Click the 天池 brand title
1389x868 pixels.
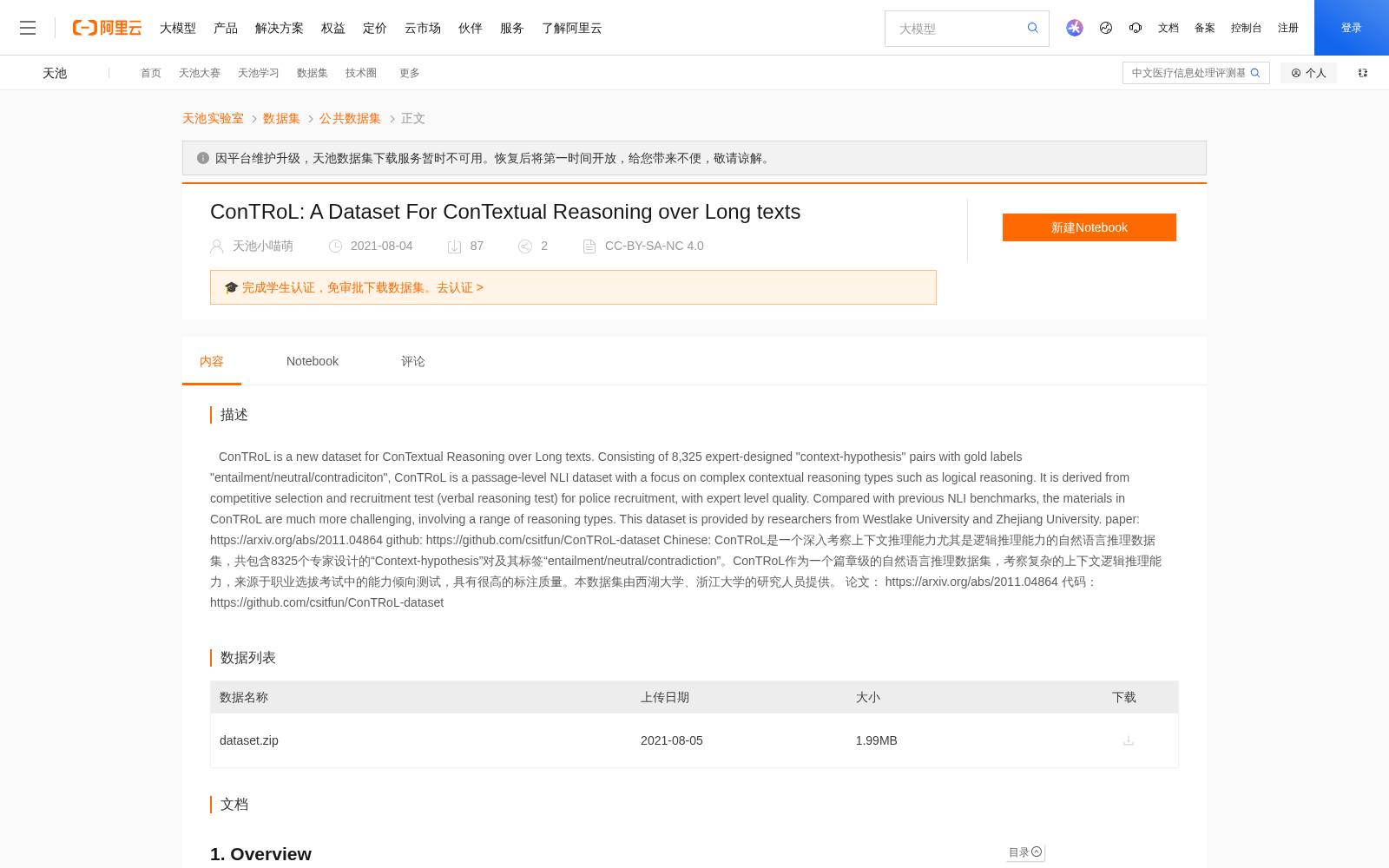55,73
